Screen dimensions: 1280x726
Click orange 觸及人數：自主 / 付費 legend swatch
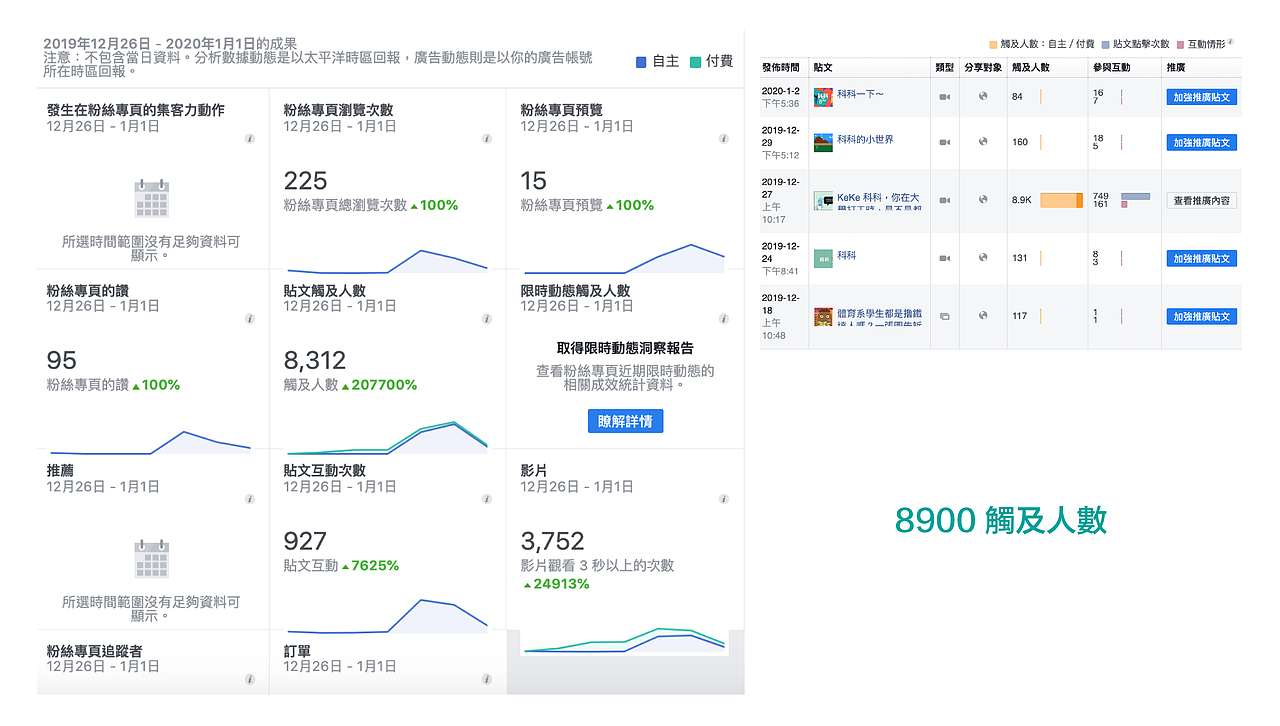(993, 45)
